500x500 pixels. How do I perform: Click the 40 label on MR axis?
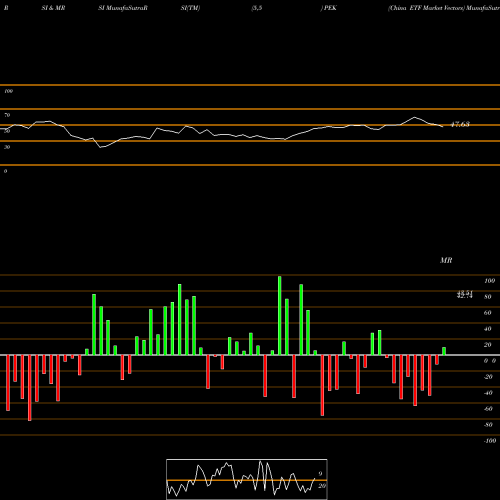487,329
